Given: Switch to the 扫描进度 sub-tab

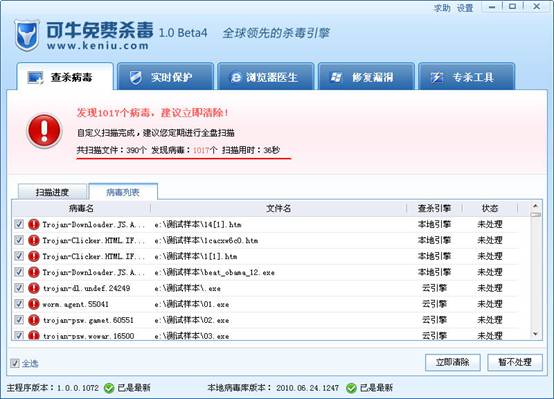Looking at the screenshot, I should [x=52, y=192].
